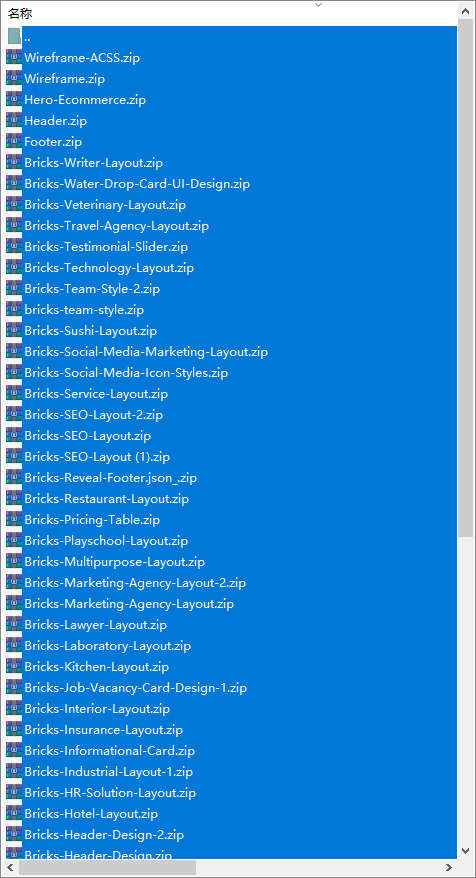Click the sort chevron above the column header
476x878 pixels.
[319, 4]
